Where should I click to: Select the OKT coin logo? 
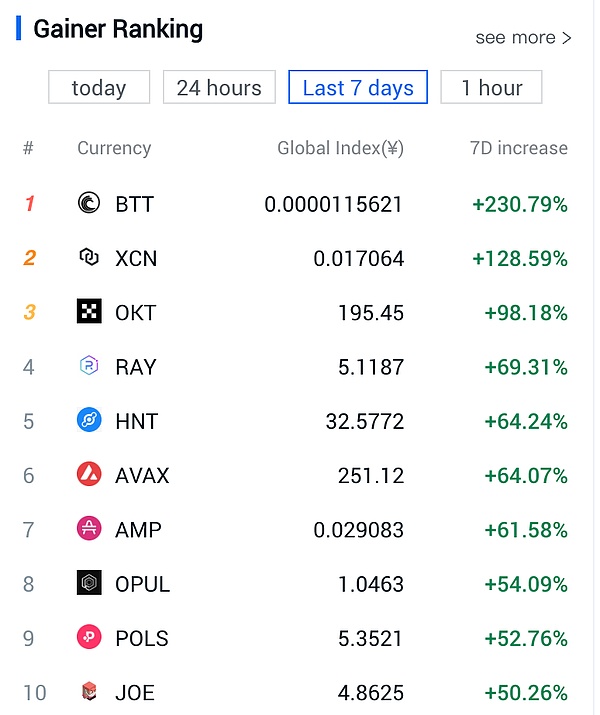point(89,312)
